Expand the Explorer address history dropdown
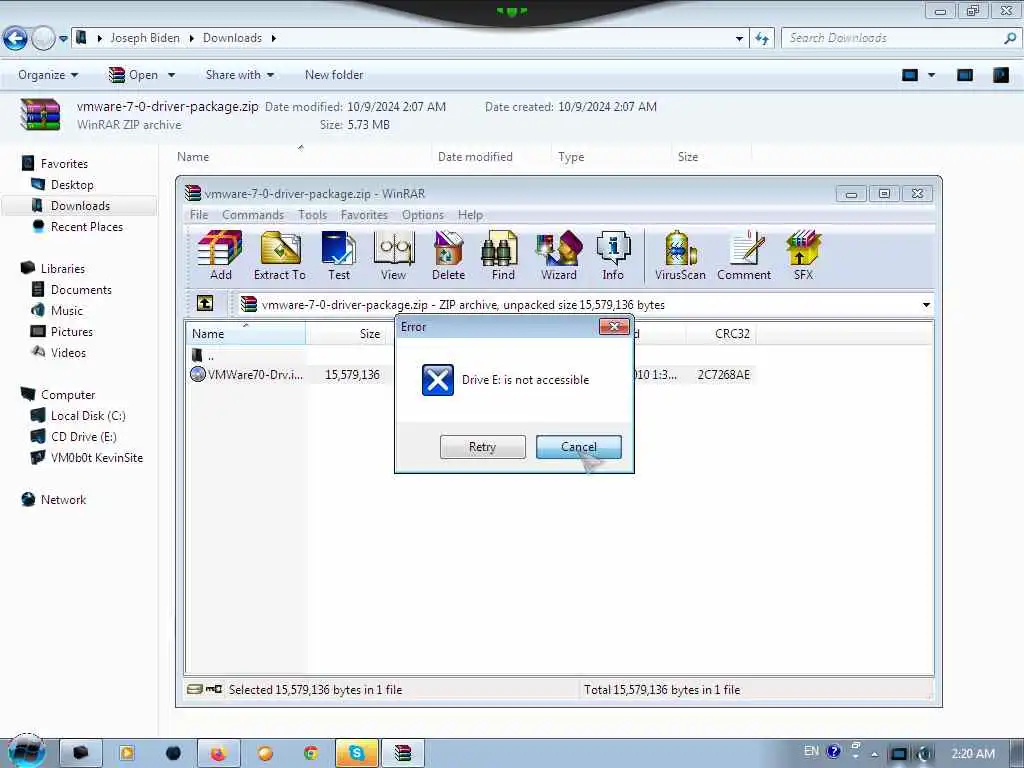1024x768 pixels. (739, 39)
